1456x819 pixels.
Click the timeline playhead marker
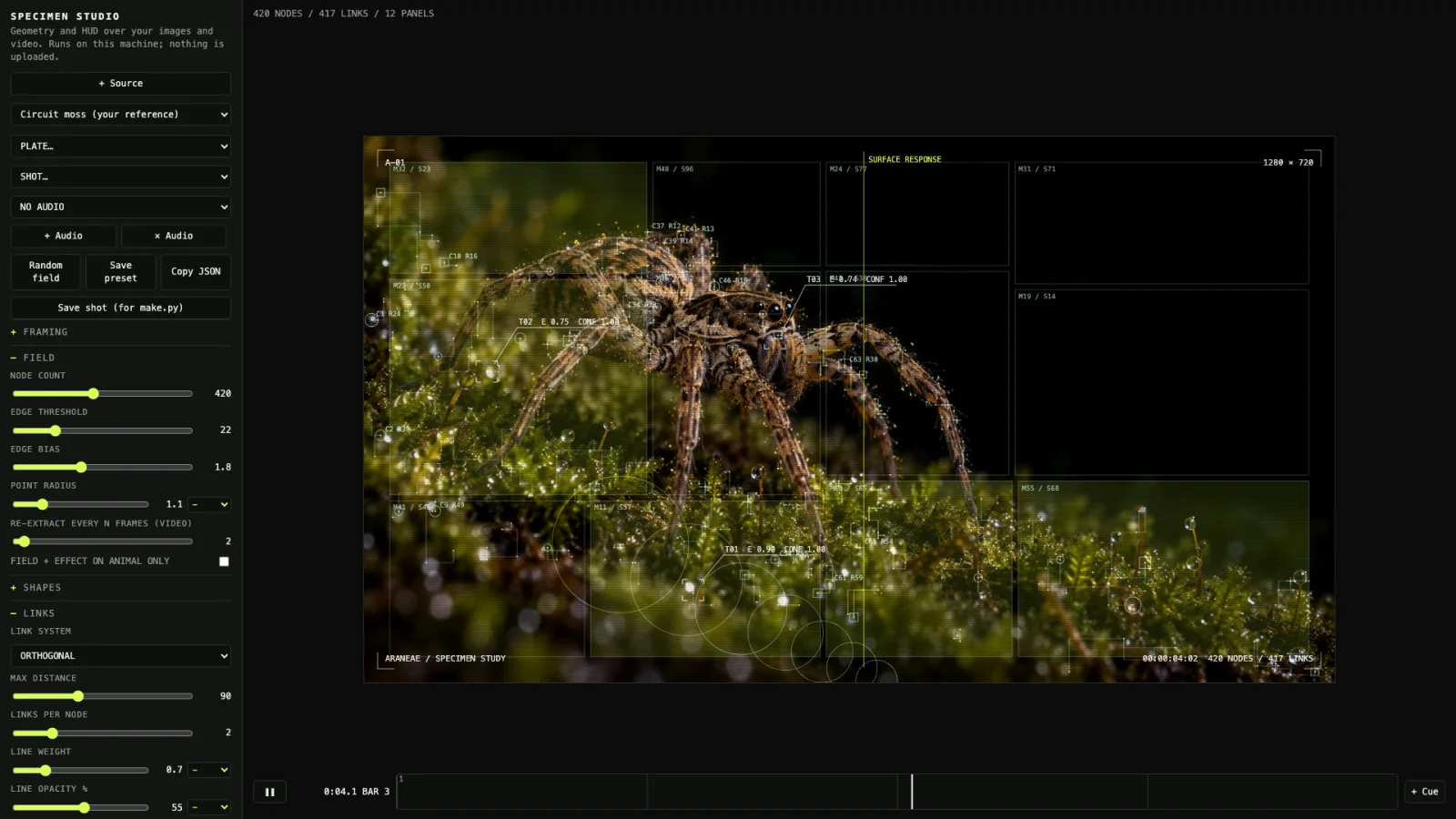[912, 792]
